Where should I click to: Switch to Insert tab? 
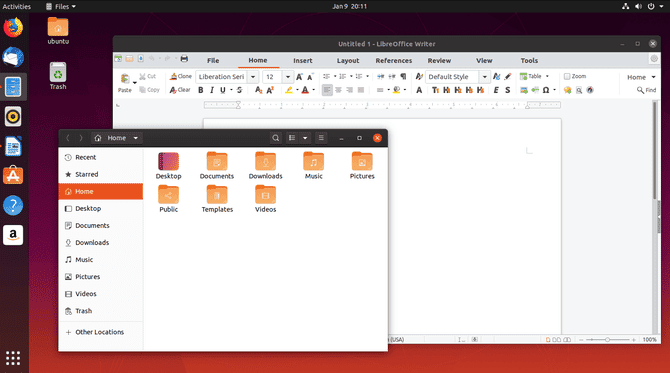(x=303, y=61)
